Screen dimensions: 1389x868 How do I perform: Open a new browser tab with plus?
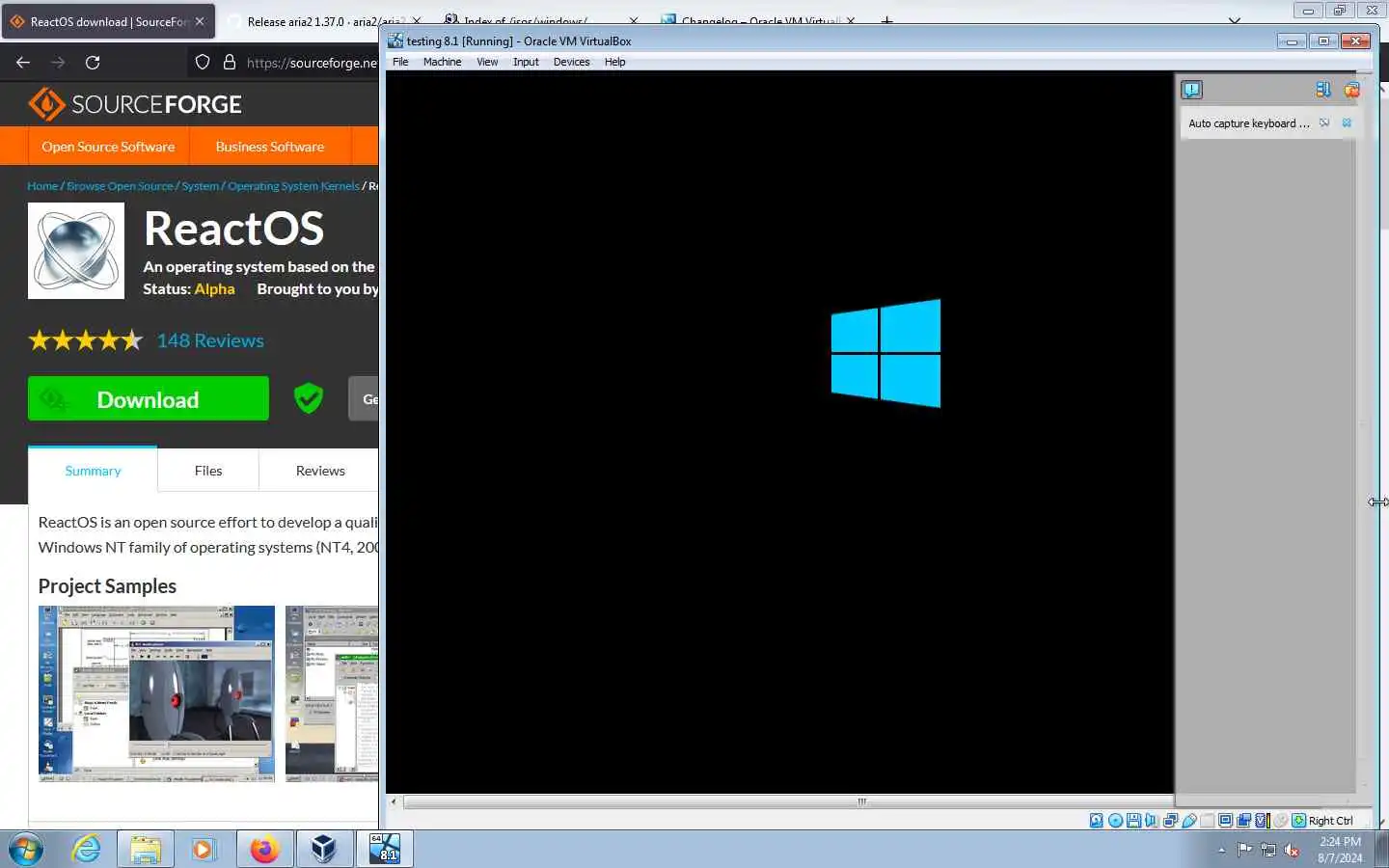click(x=886, y=20)
